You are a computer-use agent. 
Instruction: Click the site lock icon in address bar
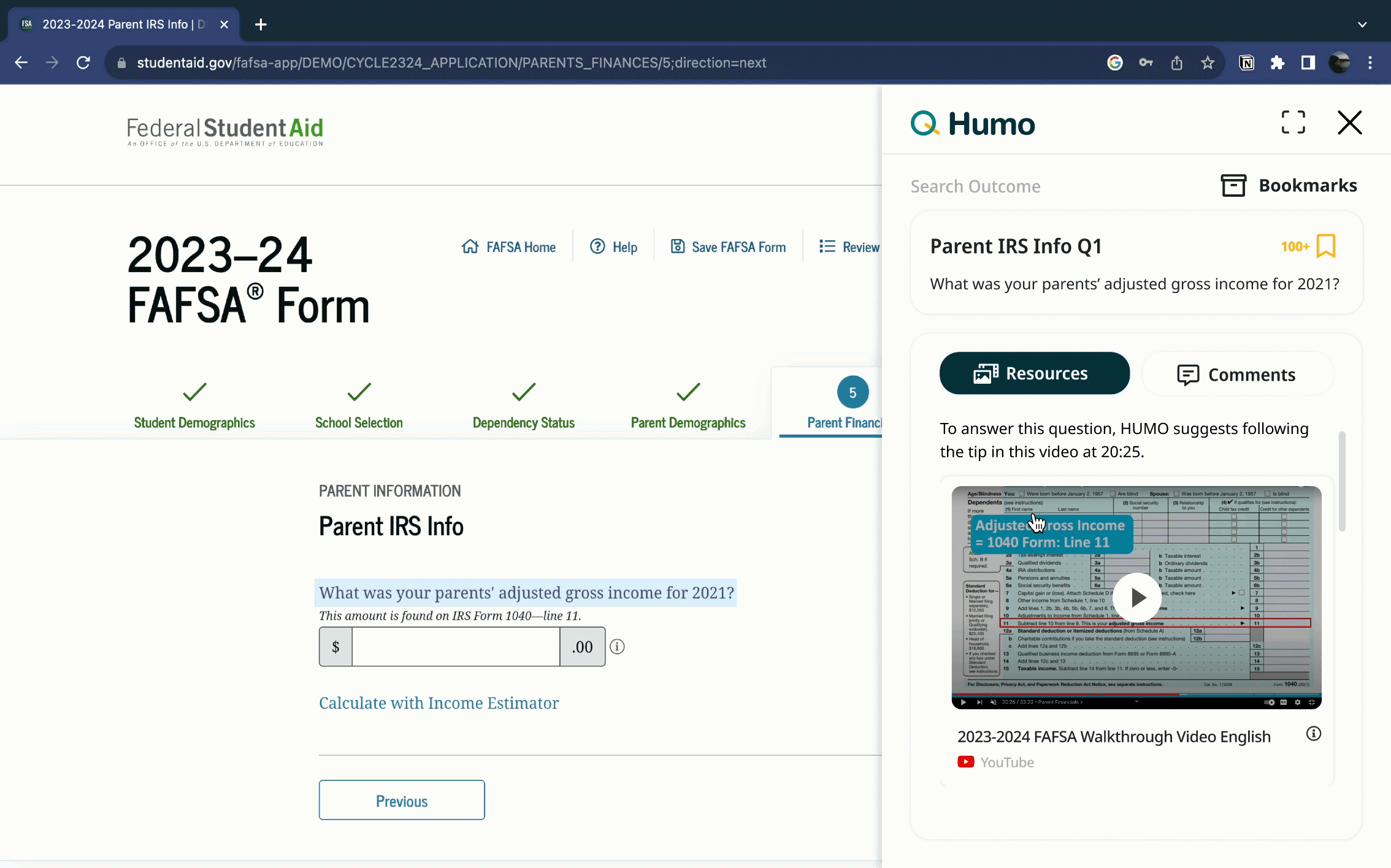click(121, 63)
